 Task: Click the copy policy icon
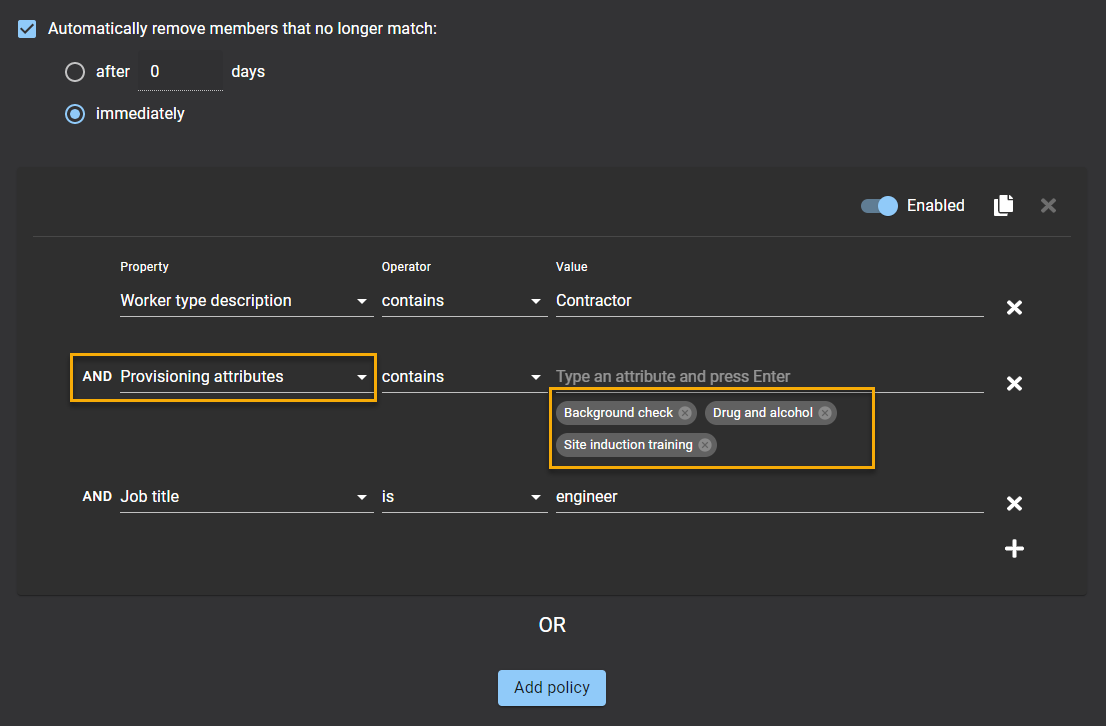1003,205
